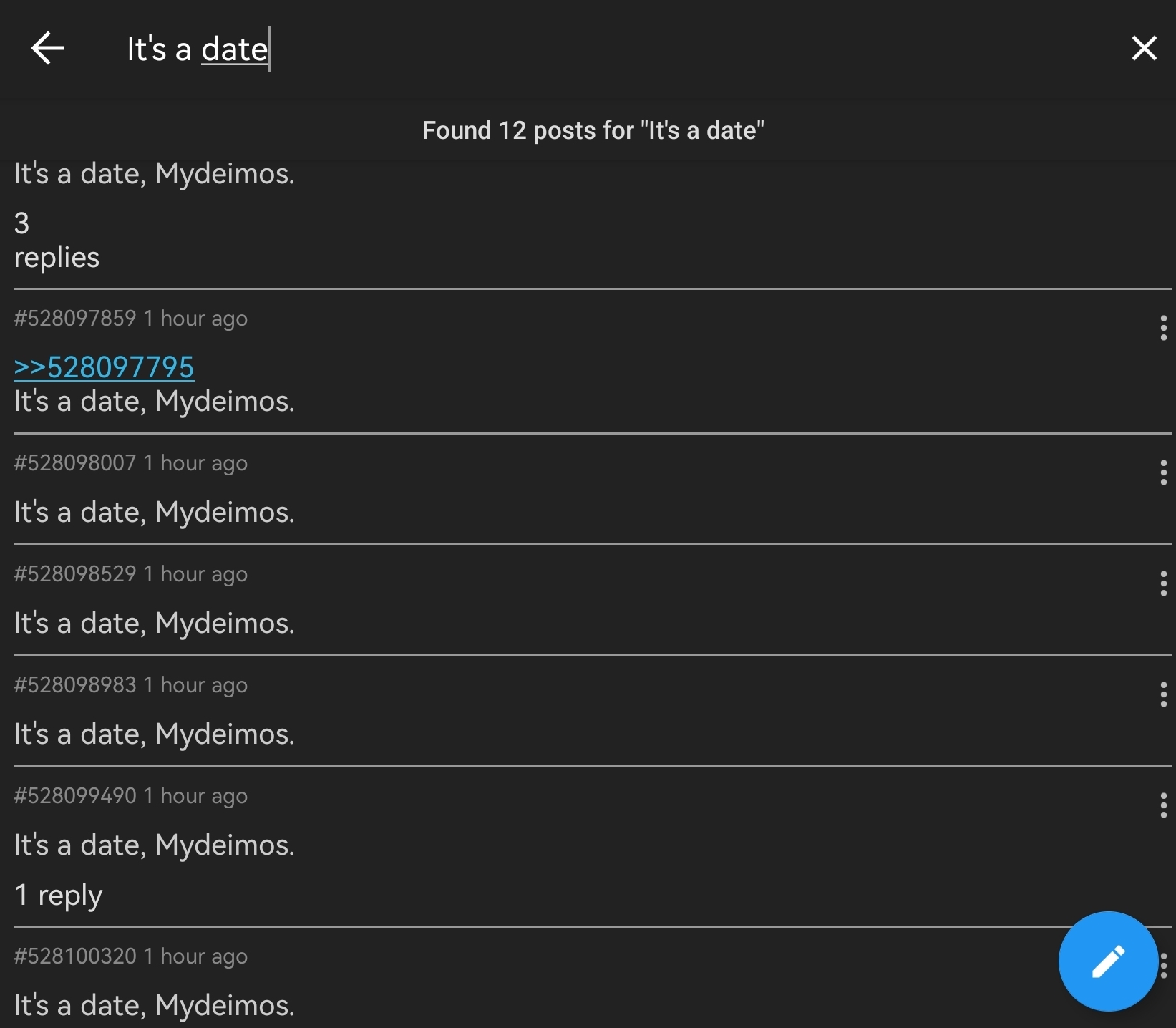1176x1028 pixels.
Task: Select post number #528099490
Action: pos(75,795)
